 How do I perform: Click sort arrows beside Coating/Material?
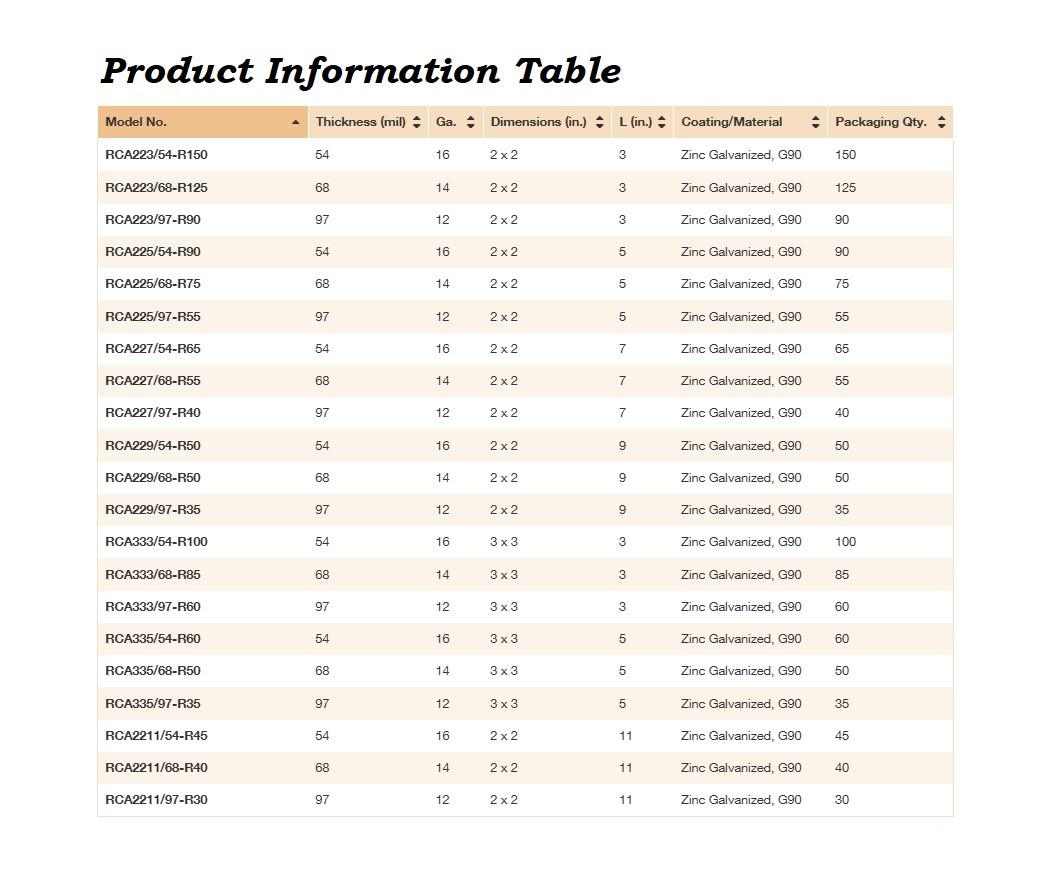click(x=815, y=122)
